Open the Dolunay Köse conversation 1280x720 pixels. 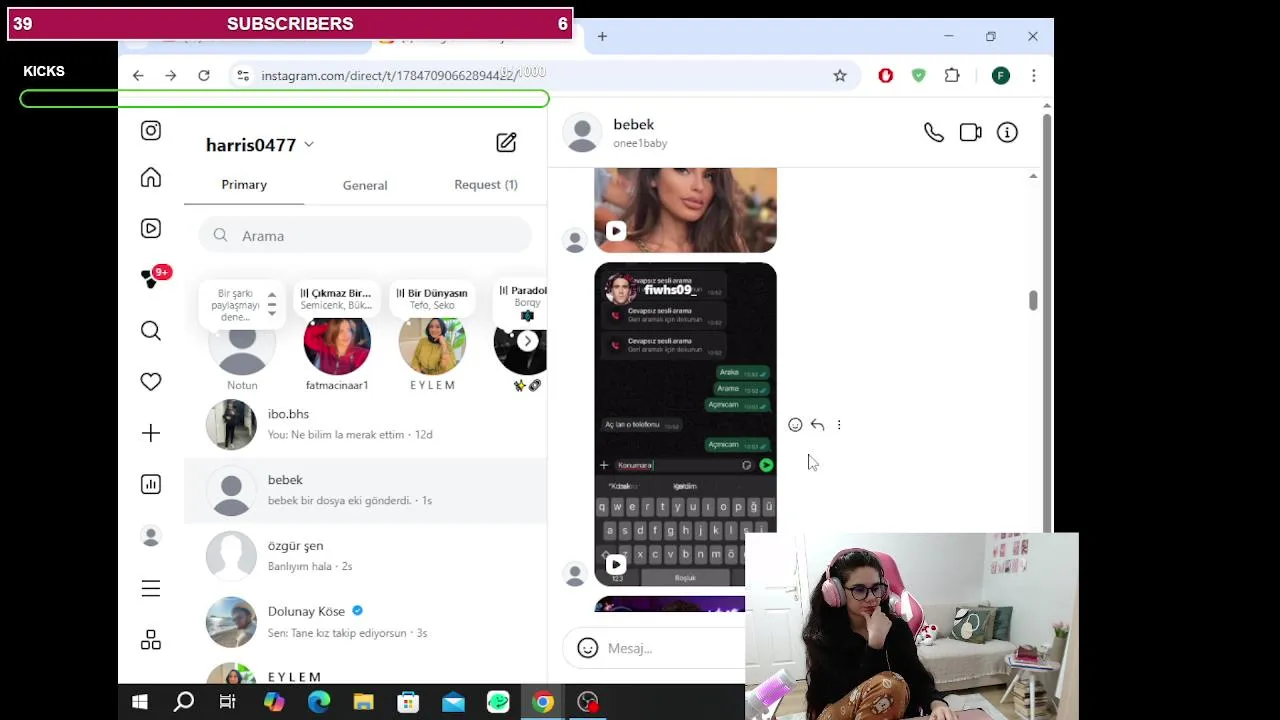click(x=365, y=622)
